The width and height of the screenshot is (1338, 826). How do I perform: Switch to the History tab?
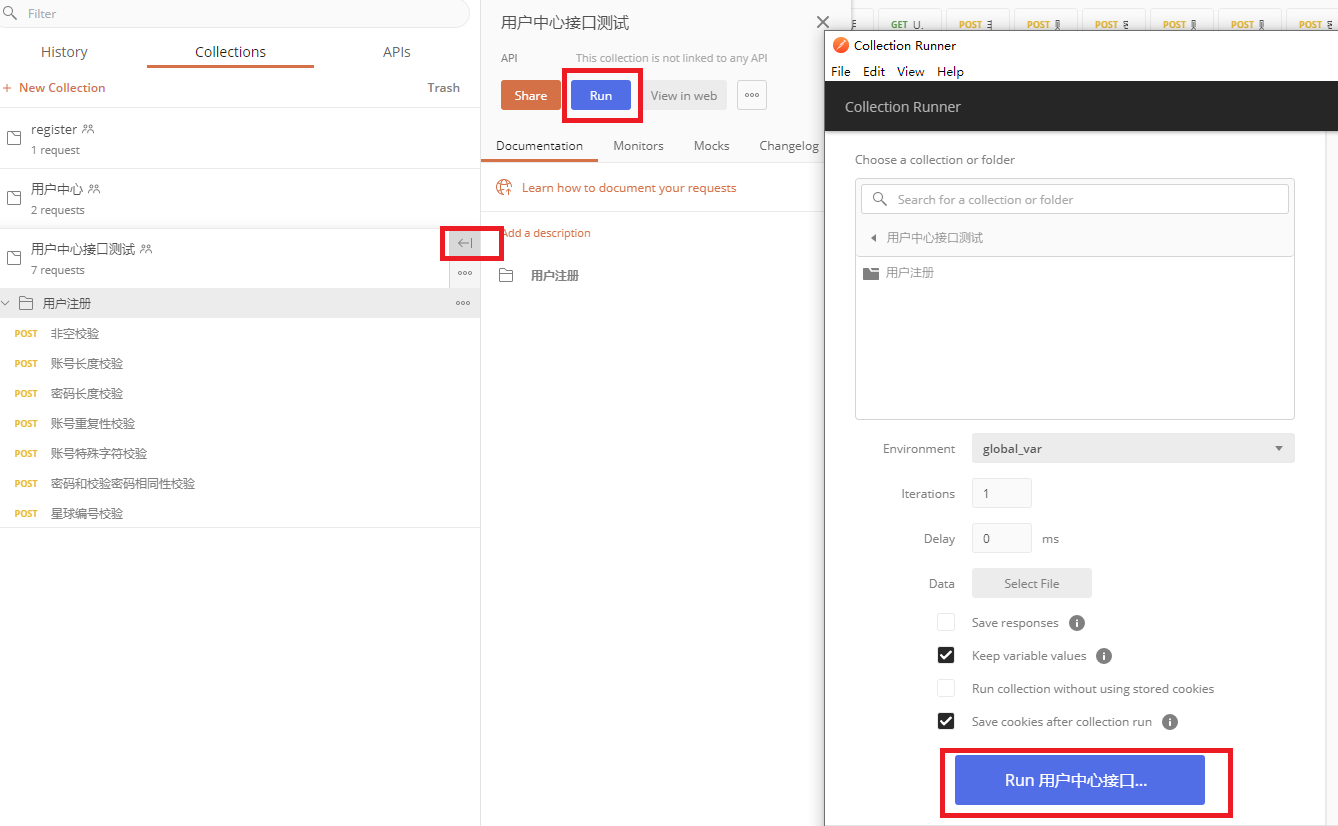[64, 52]
